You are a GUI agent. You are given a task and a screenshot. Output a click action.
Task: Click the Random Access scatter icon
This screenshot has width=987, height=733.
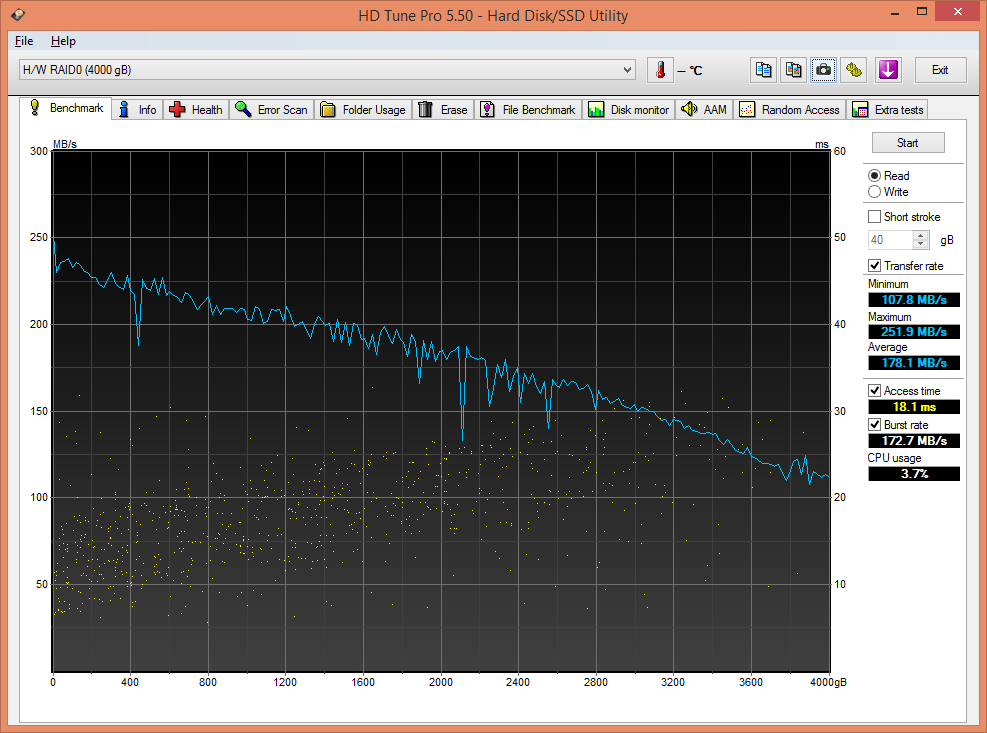tap(747, 110)
